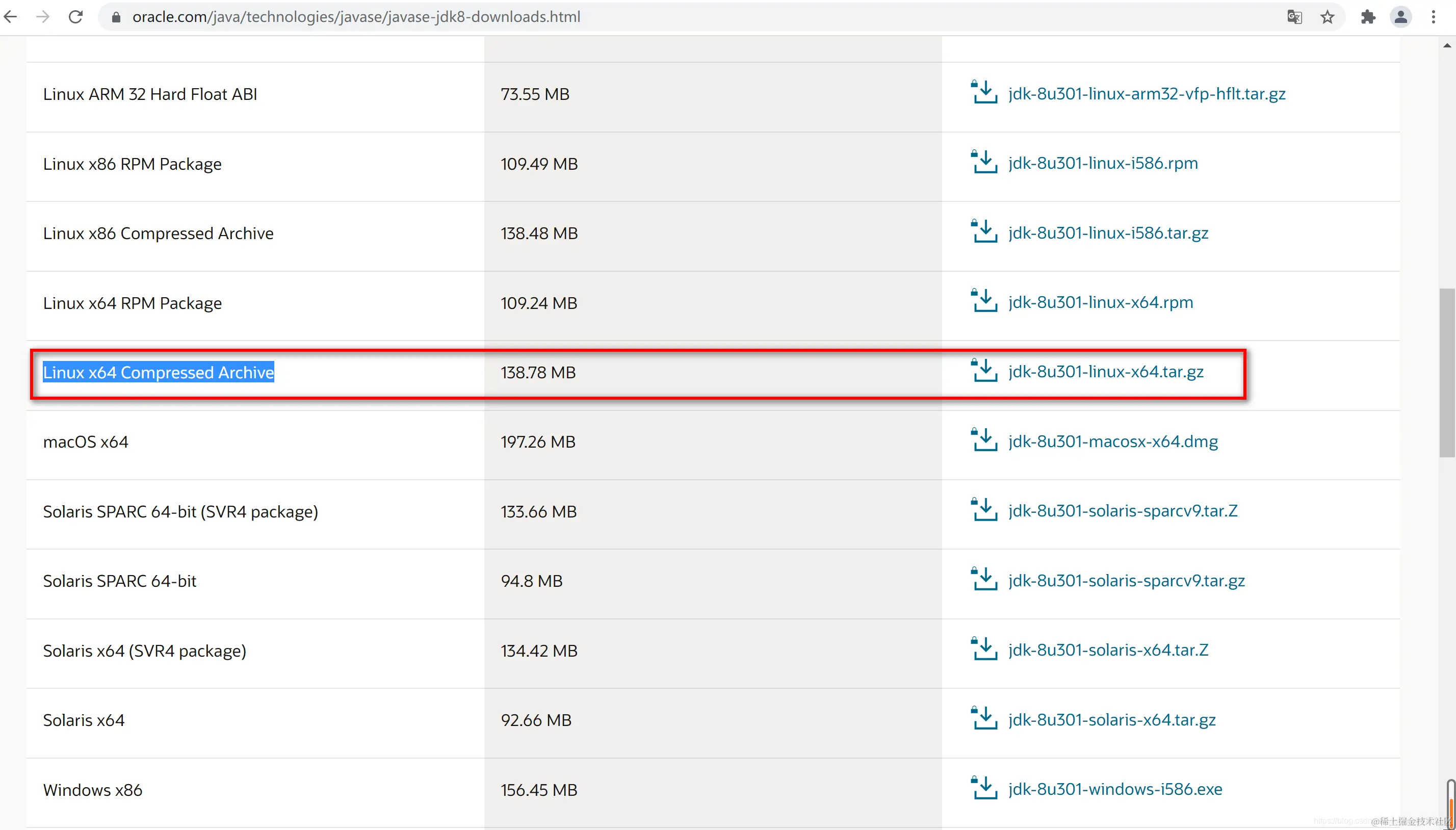Click the vertical scrollbar thumb

click(x=1446, y=373)
